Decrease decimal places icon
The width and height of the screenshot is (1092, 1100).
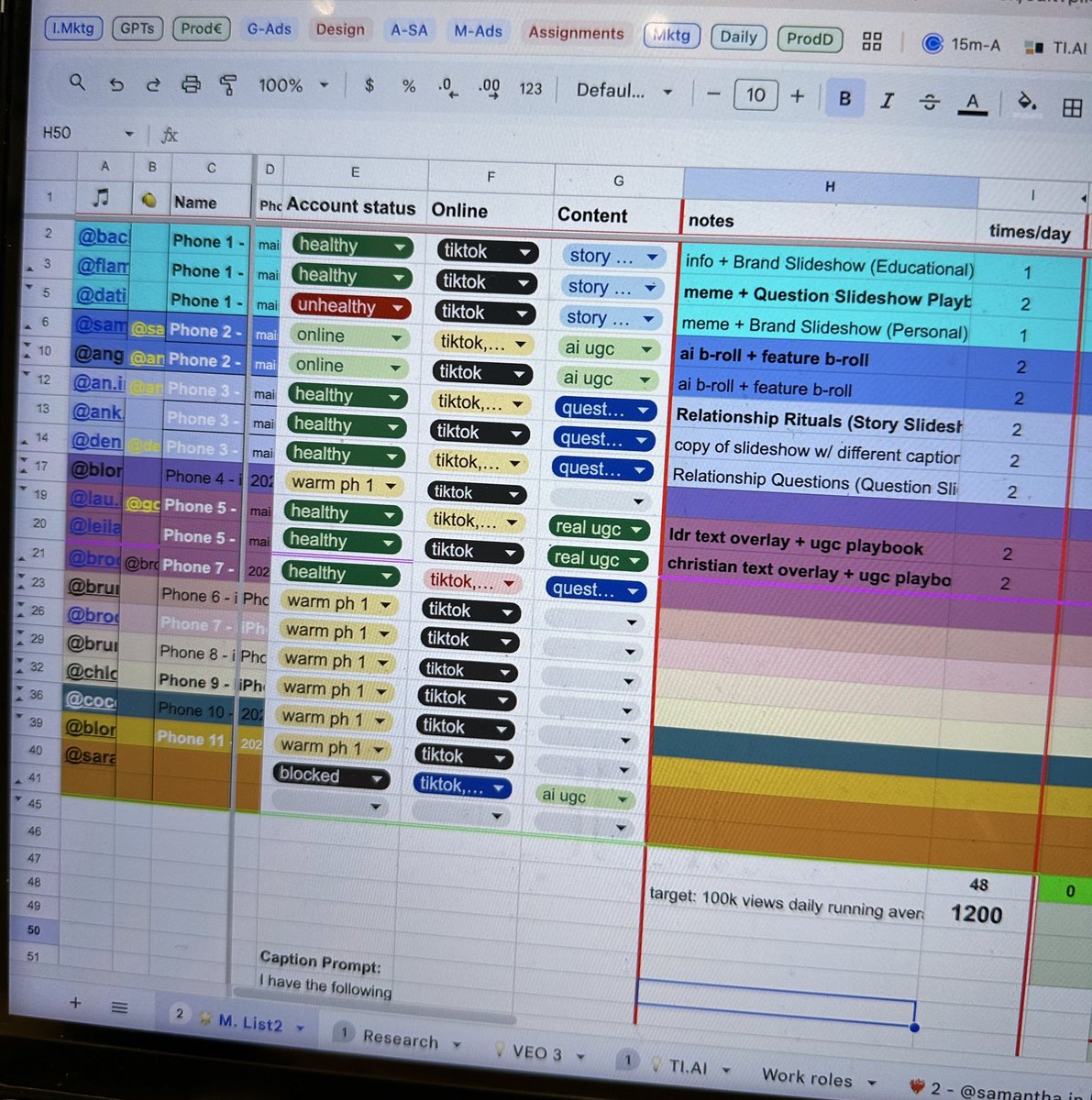[x=447, y=88]
